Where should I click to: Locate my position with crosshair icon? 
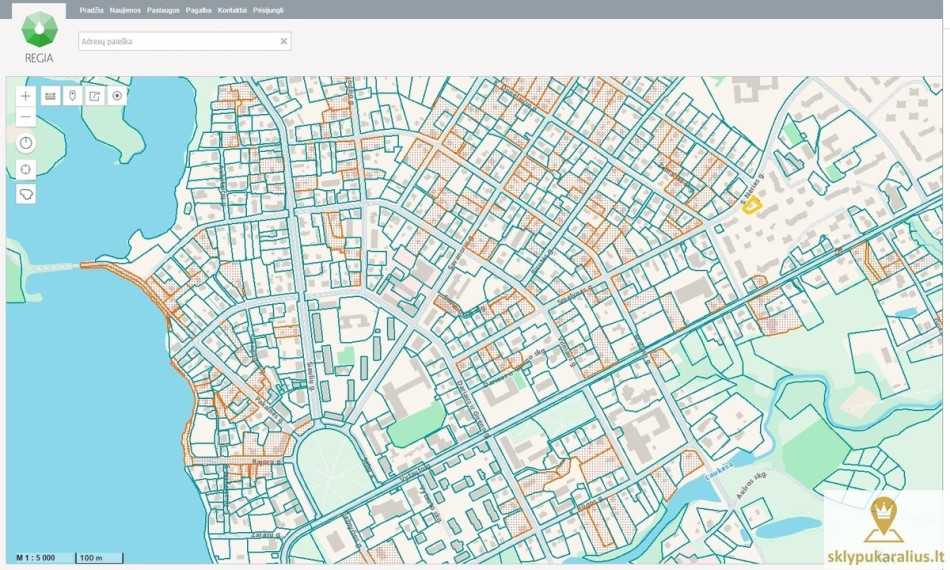25,169
